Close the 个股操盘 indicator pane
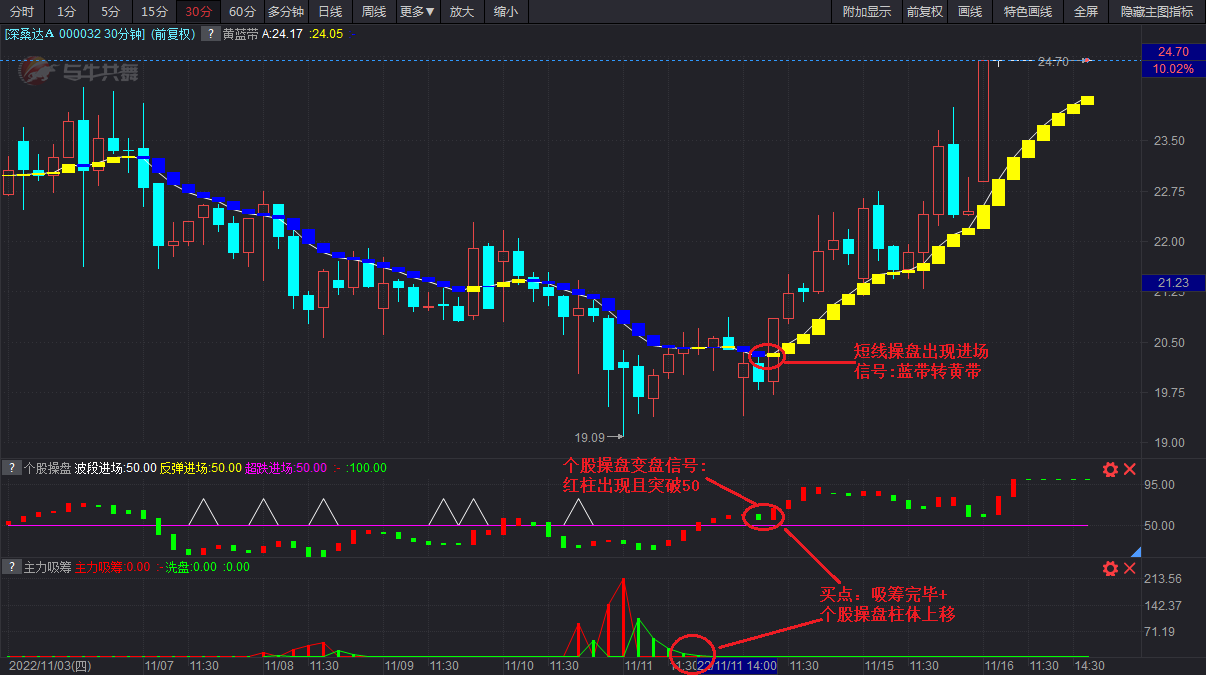1206x675 pixels. pyautogui.click(x=1130, y=469)
